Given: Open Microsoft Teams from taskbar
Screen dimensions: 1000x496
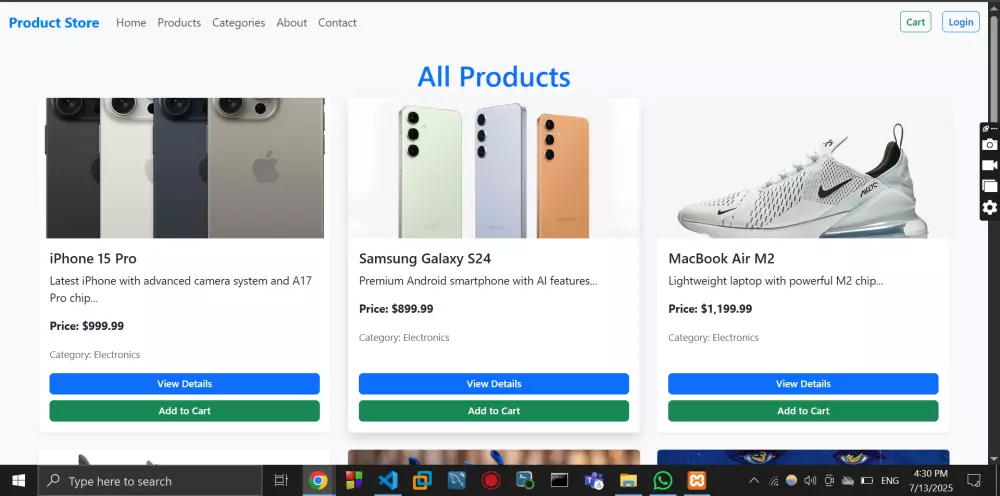Looking at the screenshot, I should [x=593, y=481].
